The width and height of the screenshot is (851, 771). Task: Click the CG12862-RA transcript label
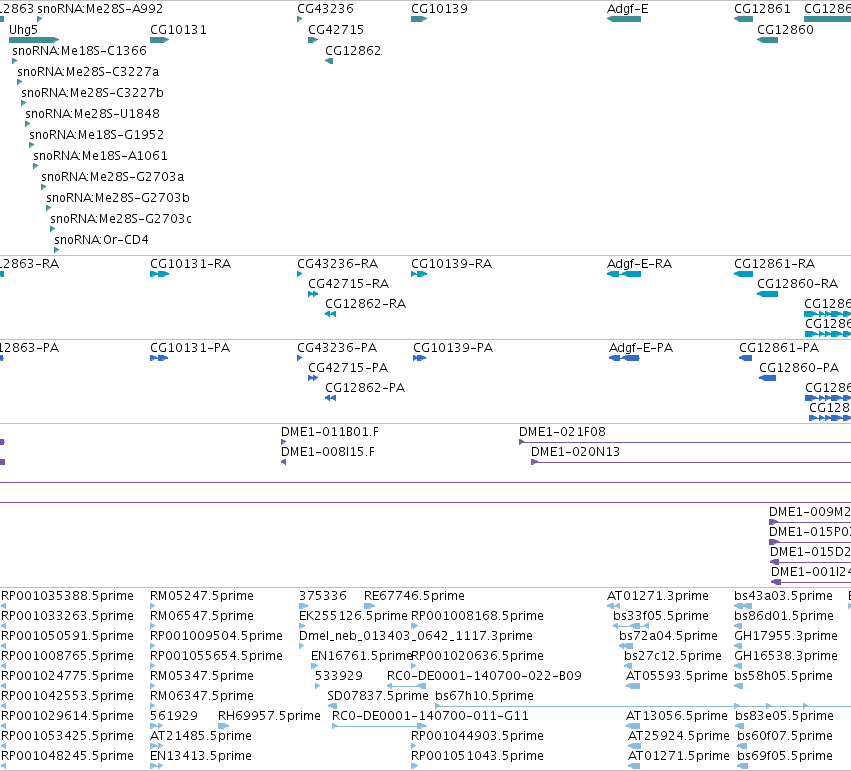[365, 304]
